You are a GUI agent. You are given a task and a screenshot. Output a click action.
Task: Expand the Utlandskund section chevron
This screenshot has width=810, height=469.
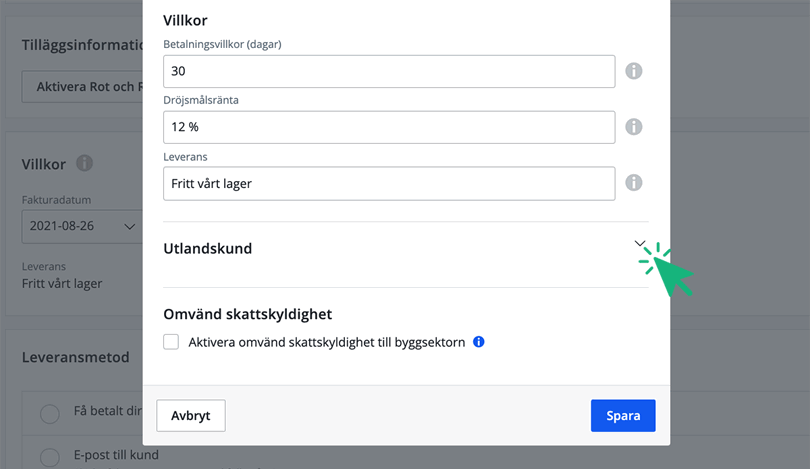[x=640, y=243]
